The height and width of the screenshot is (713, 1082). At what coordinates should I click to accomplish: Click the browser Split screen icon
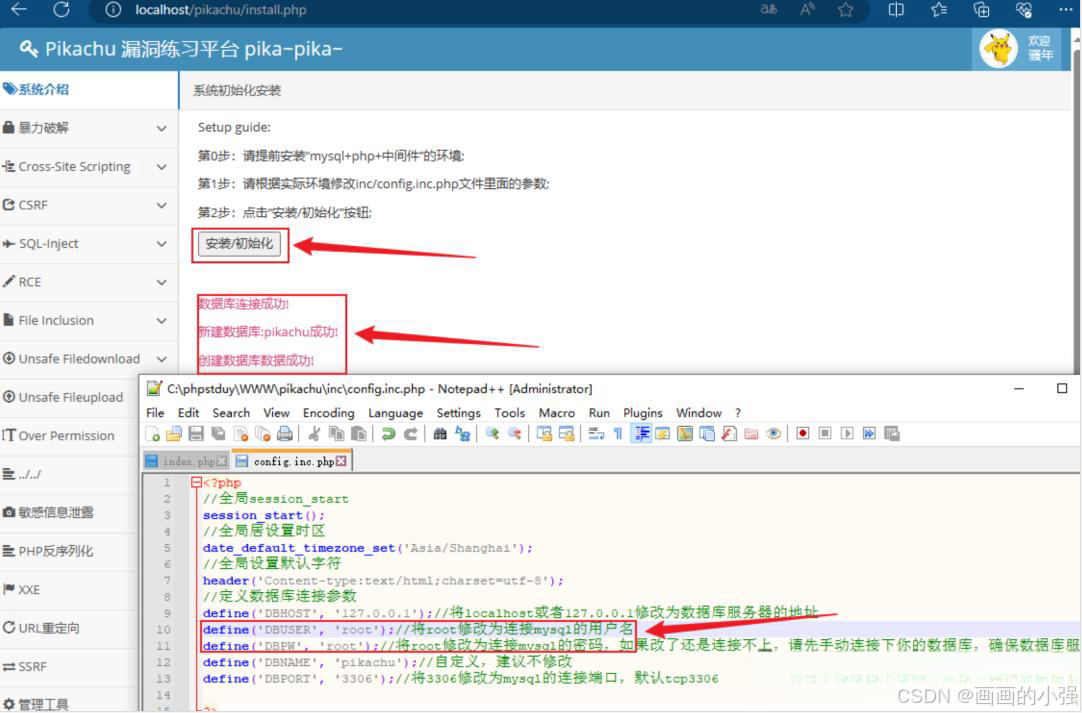896,10
